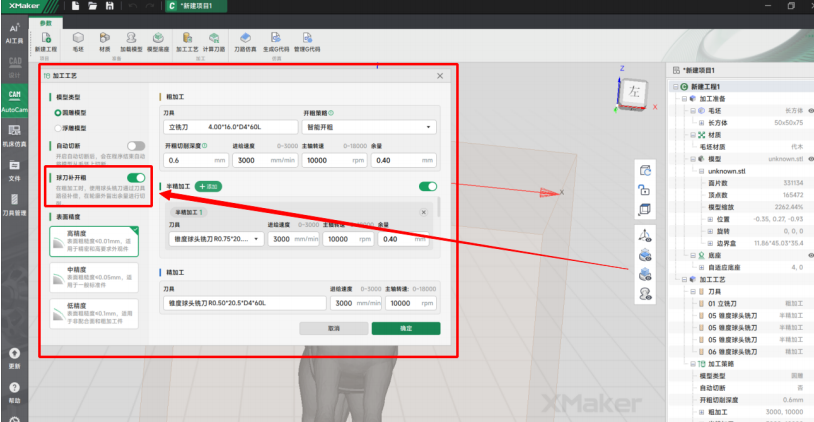Click the save icon in title bar
This screenshot has width=814, height=422.
click(x=109, y=7)
